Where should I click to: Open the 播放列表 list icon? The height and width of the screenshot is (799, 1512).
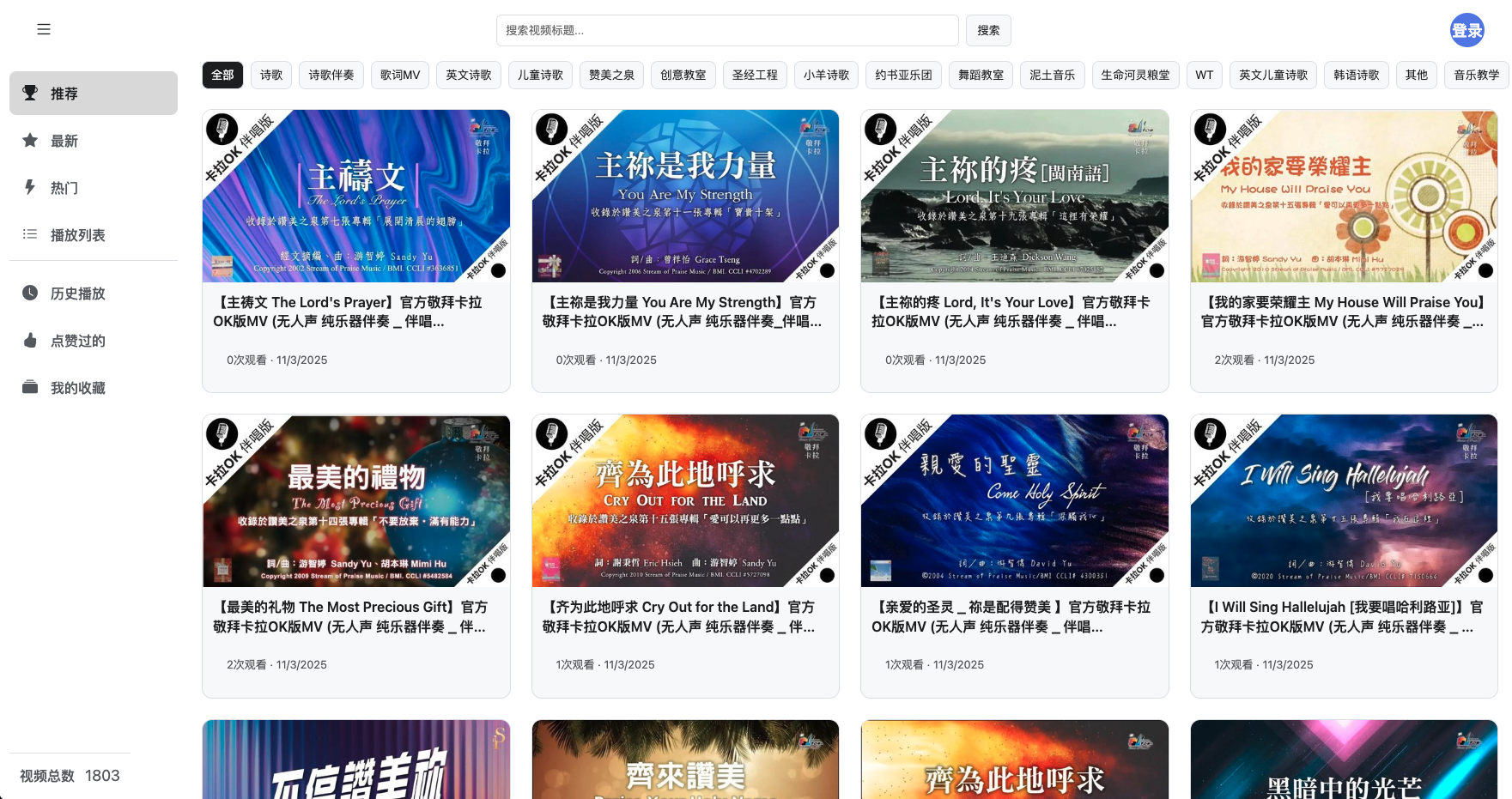(30, 234)
